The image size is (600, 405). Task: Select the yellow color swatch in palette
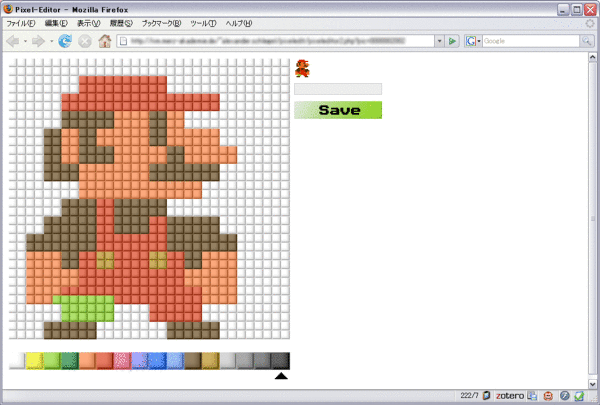coord(34,360)
